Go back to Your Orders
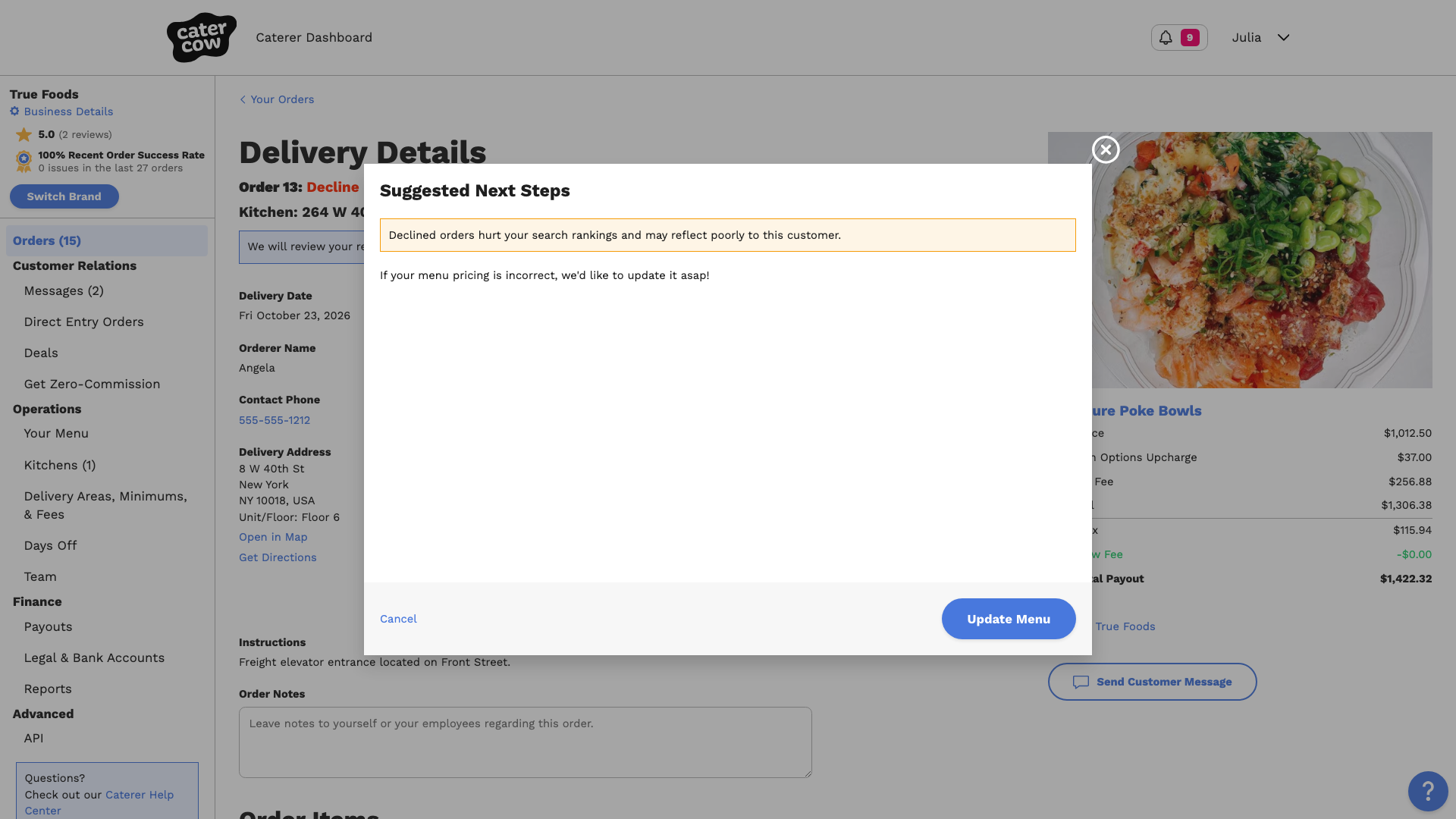The height and width of the screenshot is (819, 1456). tap(277, 99)
